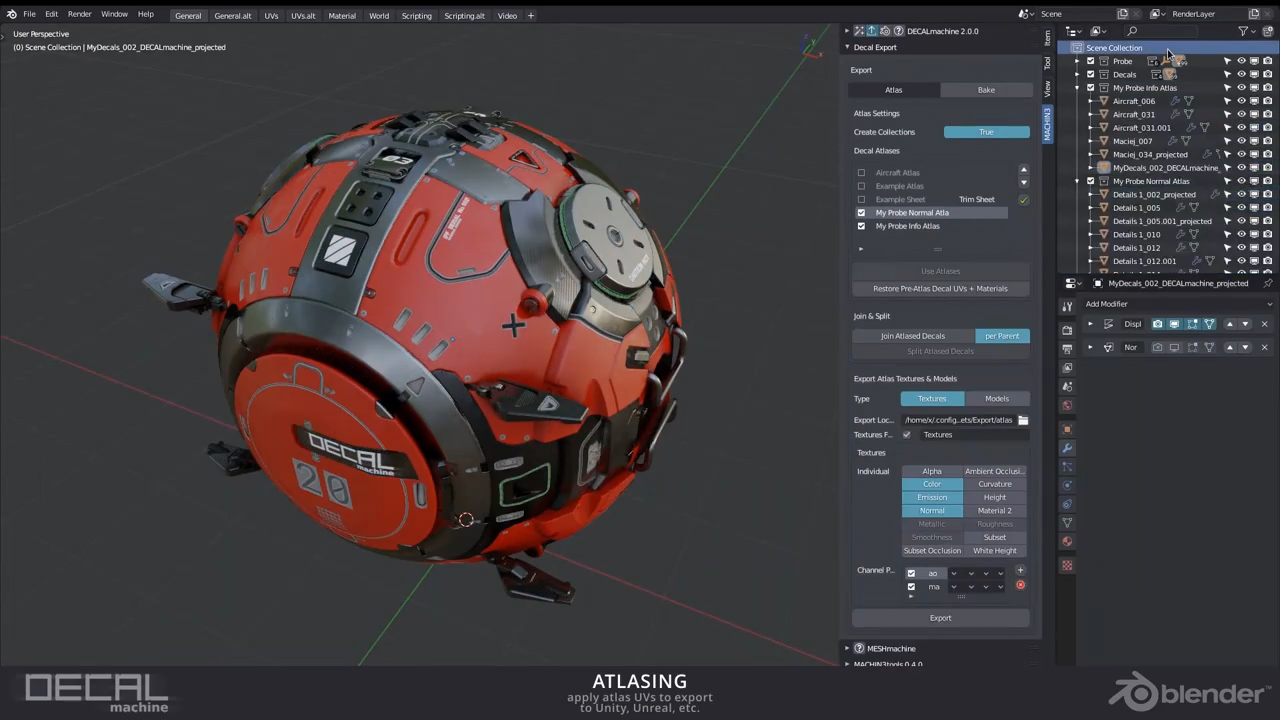Toggle Create Collections True button
Viewport: 1280px width, 720px height.
986,132
